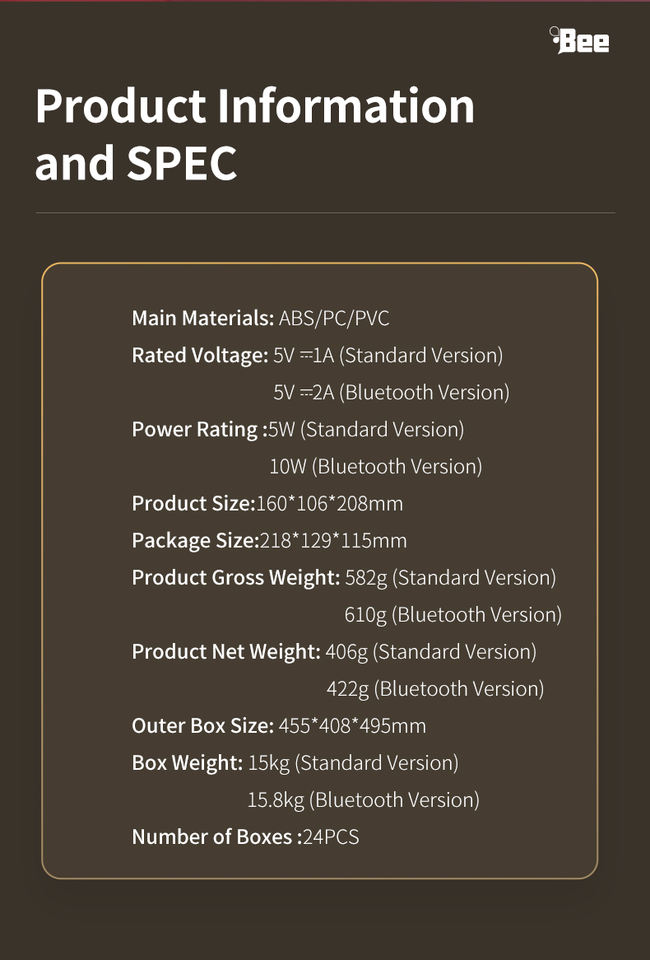650x960 pixels.
Task: Select the Outer Box Size label
Action: 203,726
